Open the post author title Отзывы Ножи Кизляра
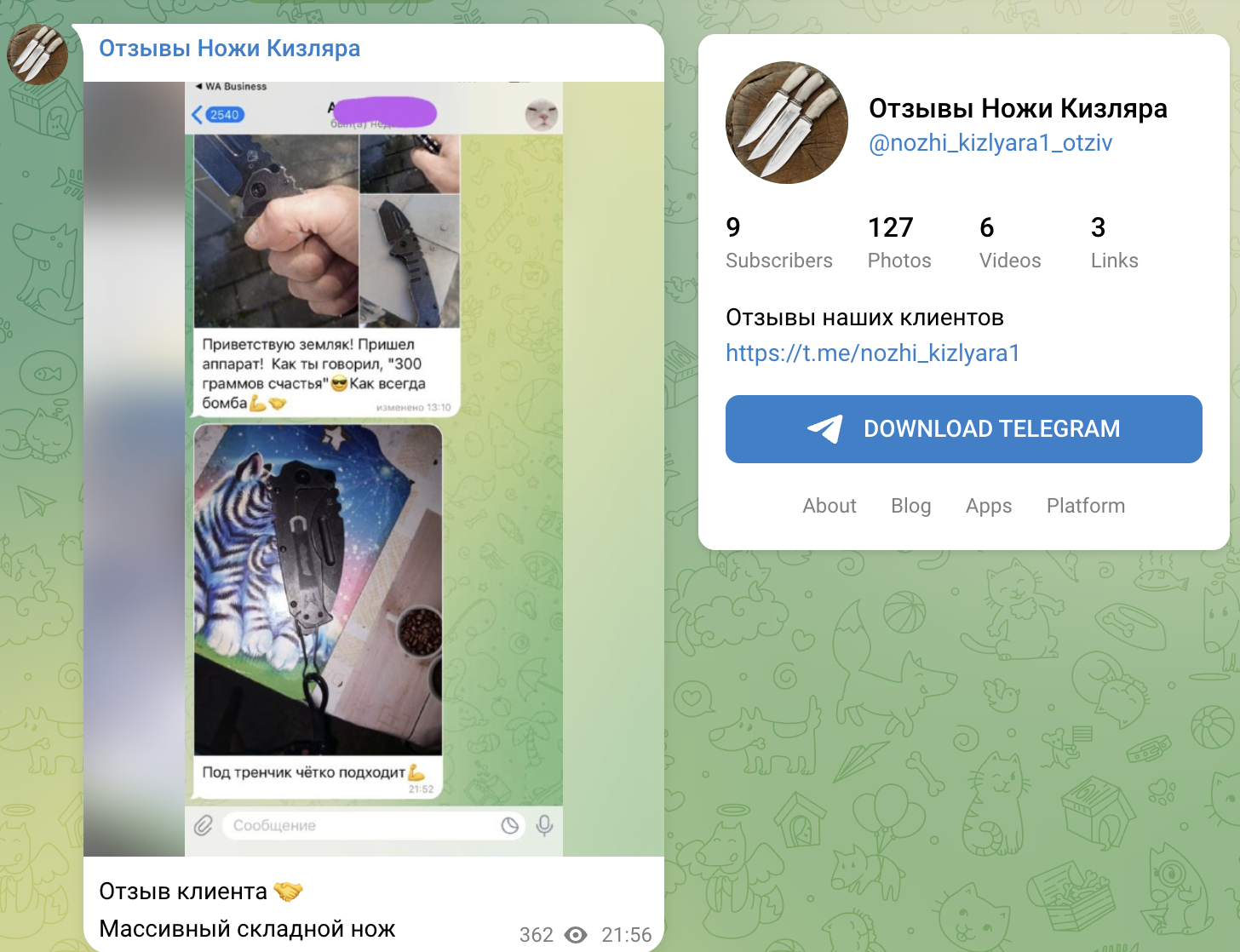The width and height of the screenshot is (1240, 952). point(230,49)
